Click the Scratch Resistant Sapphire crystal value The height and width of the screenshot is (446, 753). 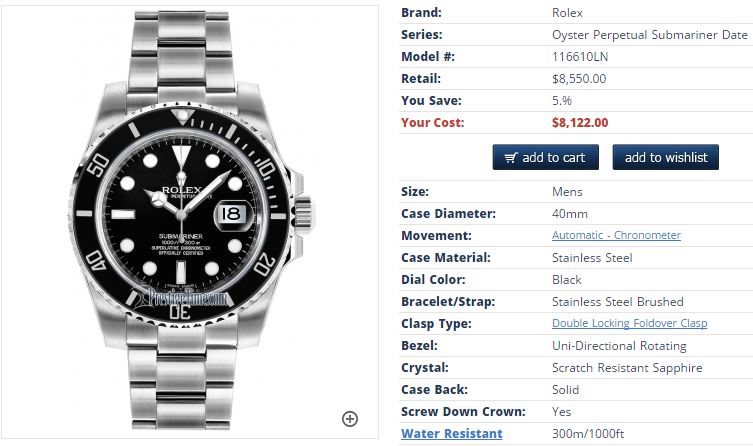pos(626,367)
